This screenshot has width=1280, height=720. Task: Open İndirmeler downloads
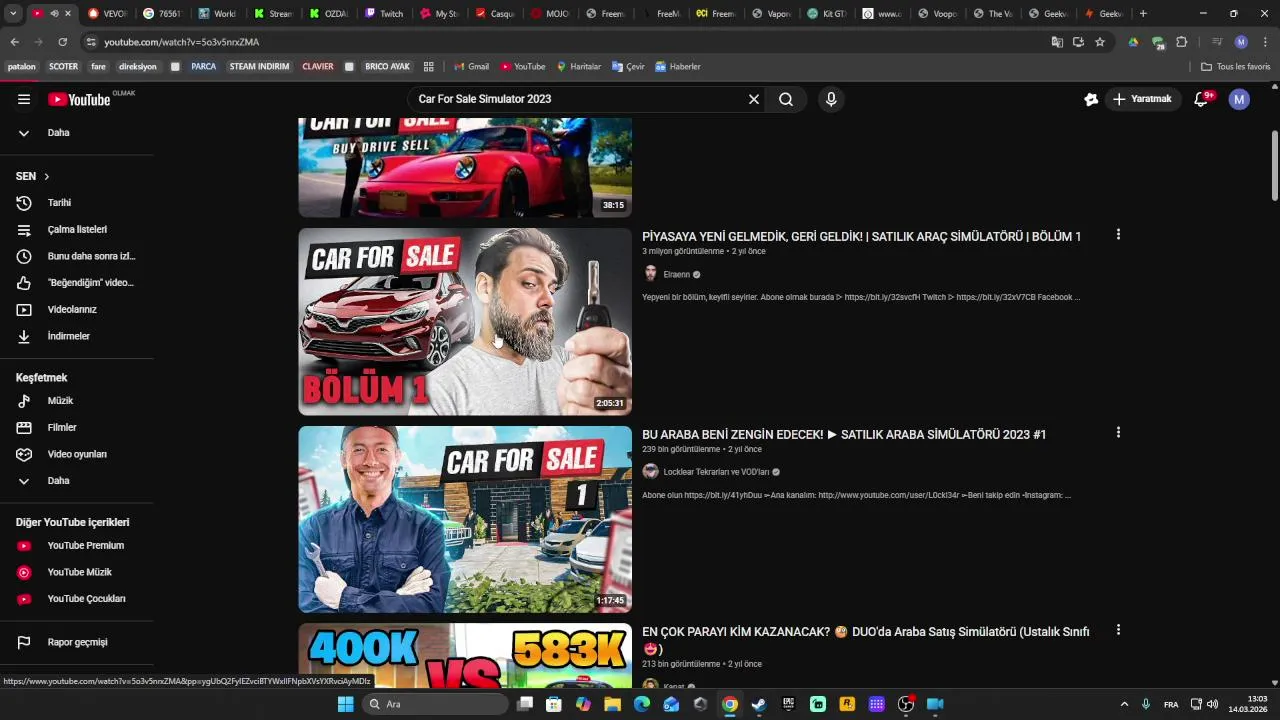[68, 336]
